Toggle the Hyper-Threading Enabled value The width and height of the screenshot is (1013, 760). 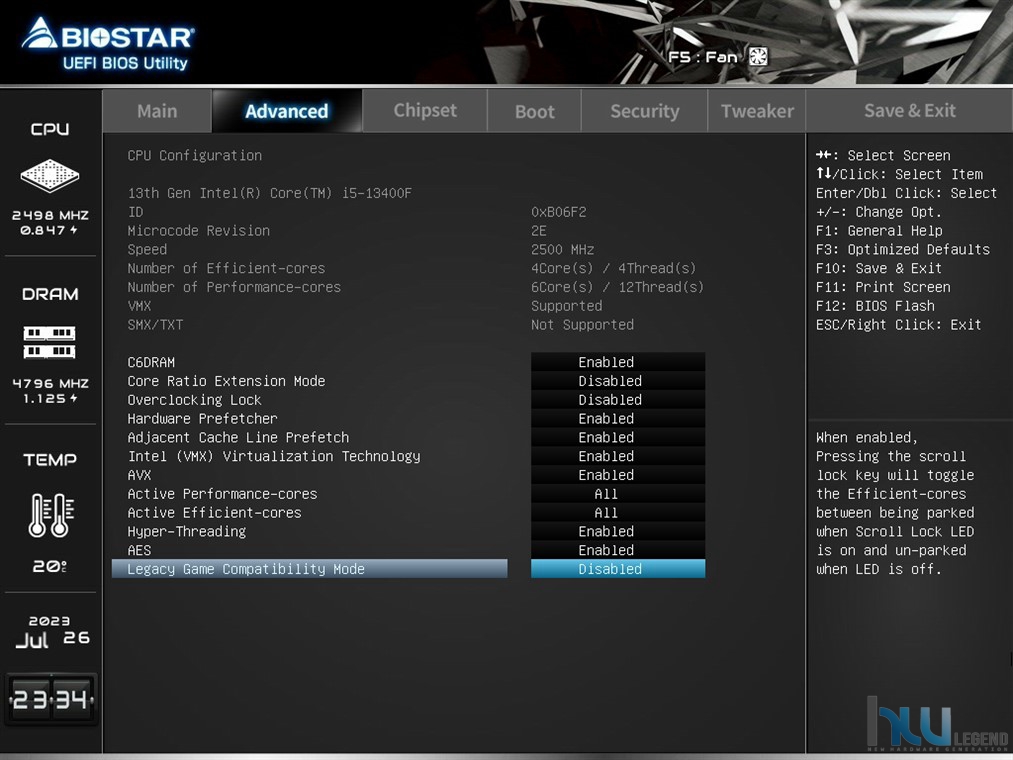[618, 531]
